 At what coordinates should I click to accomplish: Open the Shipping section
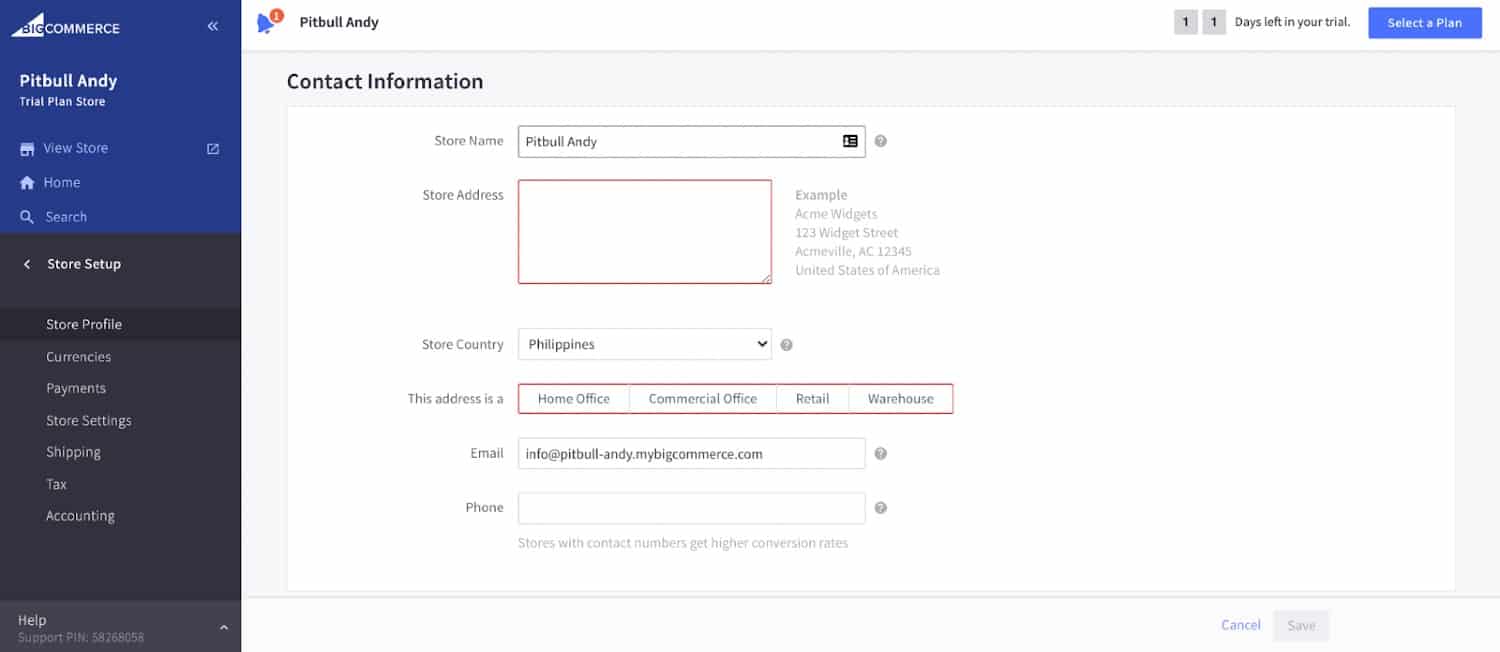[x=74, y=452]
